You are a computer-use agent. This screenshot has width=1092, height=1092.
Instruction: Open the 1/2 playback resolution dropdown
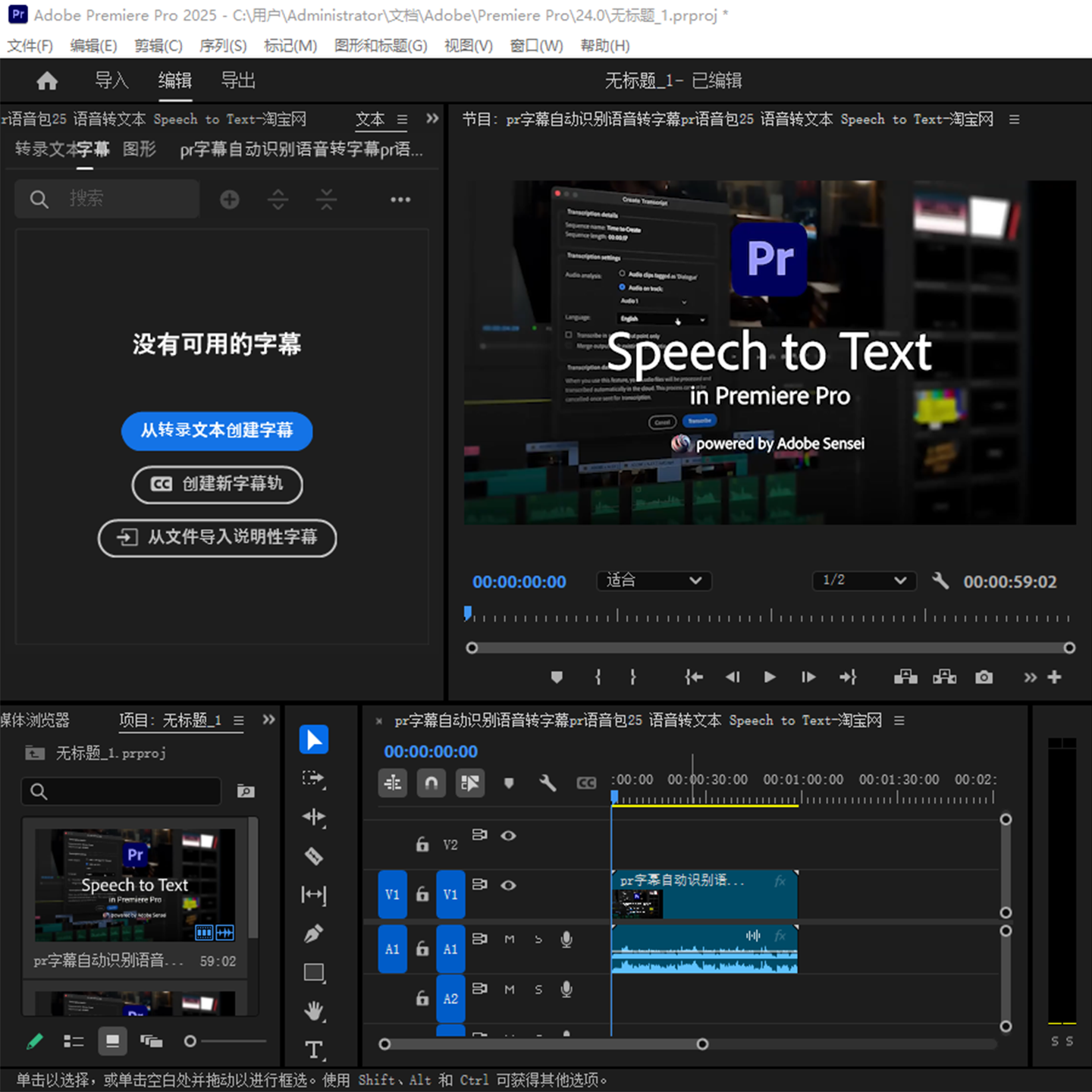click(x=864, y=581)
